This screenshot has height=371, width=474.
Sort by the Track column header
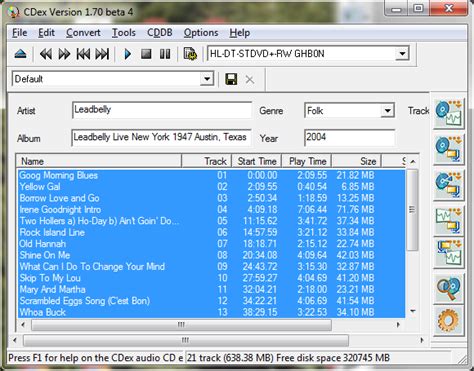coord(207,161)
